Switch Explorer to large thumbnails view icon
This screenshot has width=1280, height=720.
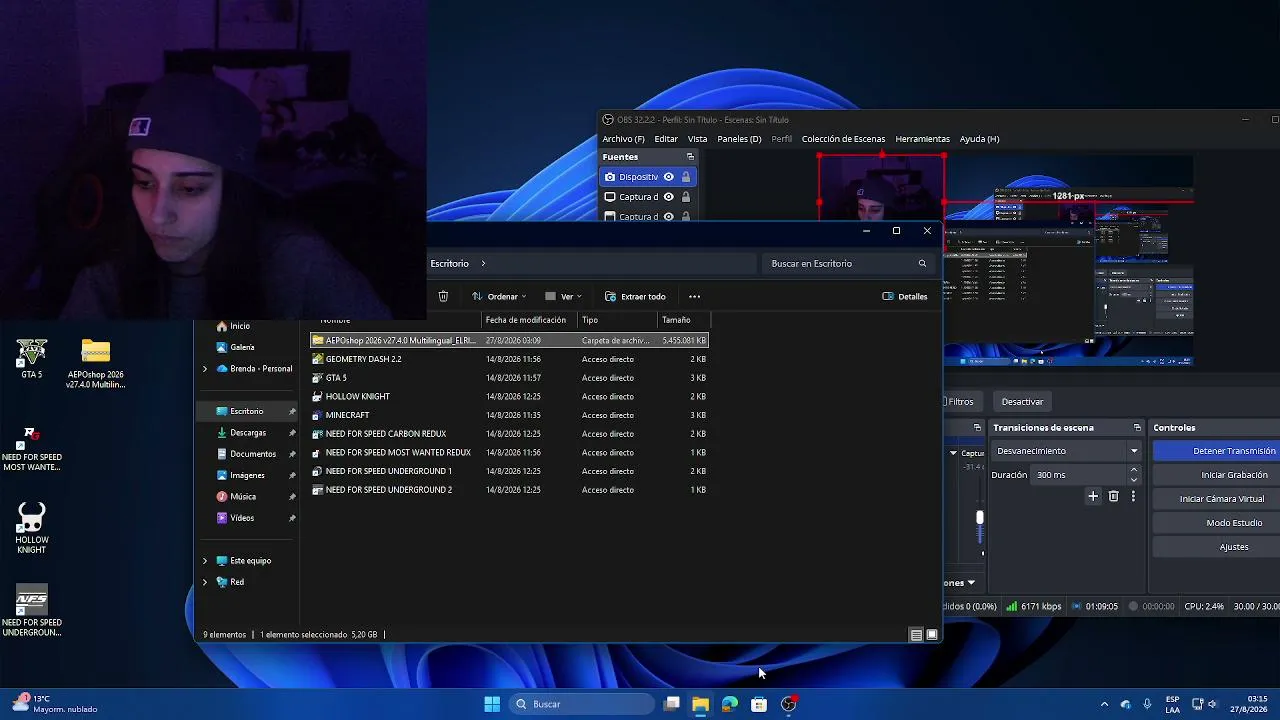tap(932, 635)
